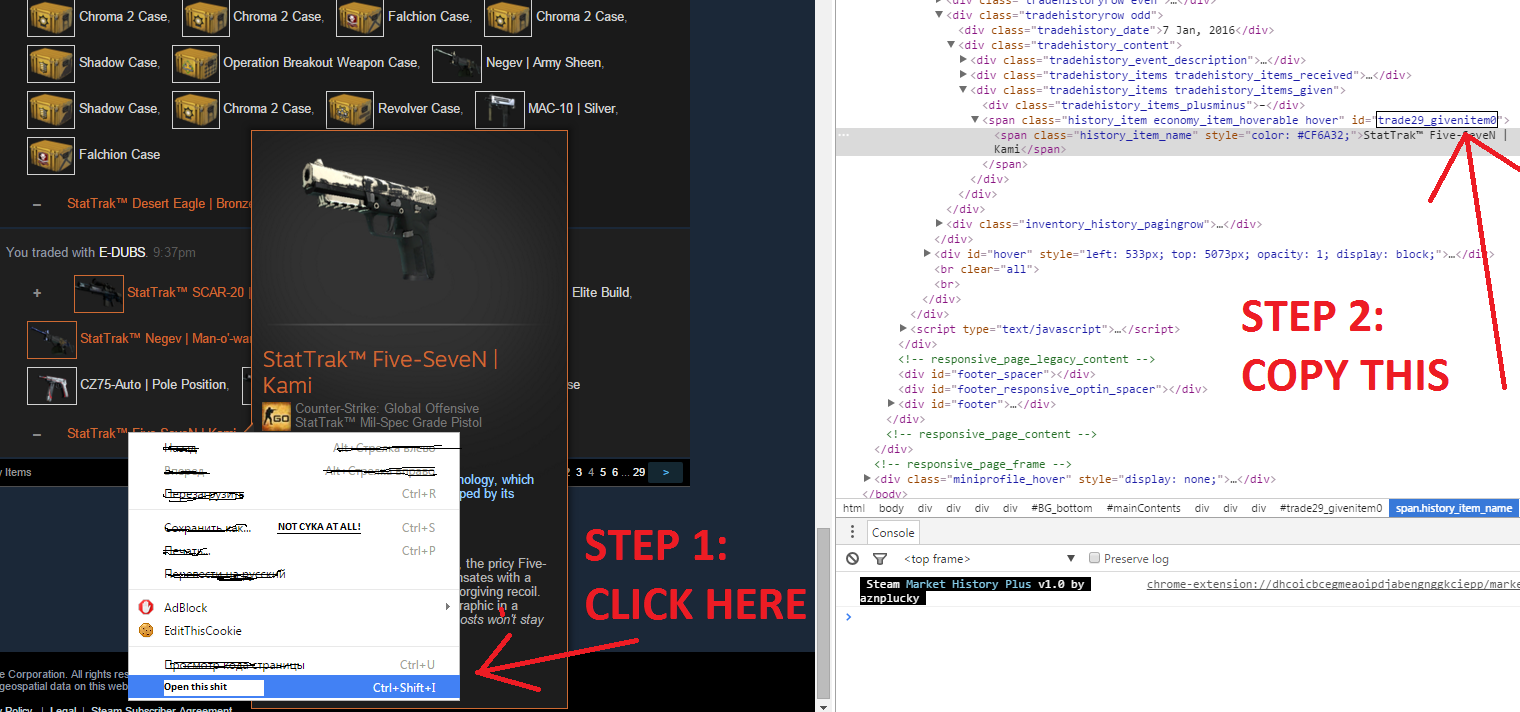Collapse the tradehistory_items_given div node
Screen dimensions: 1520x712
click(963, 90)
